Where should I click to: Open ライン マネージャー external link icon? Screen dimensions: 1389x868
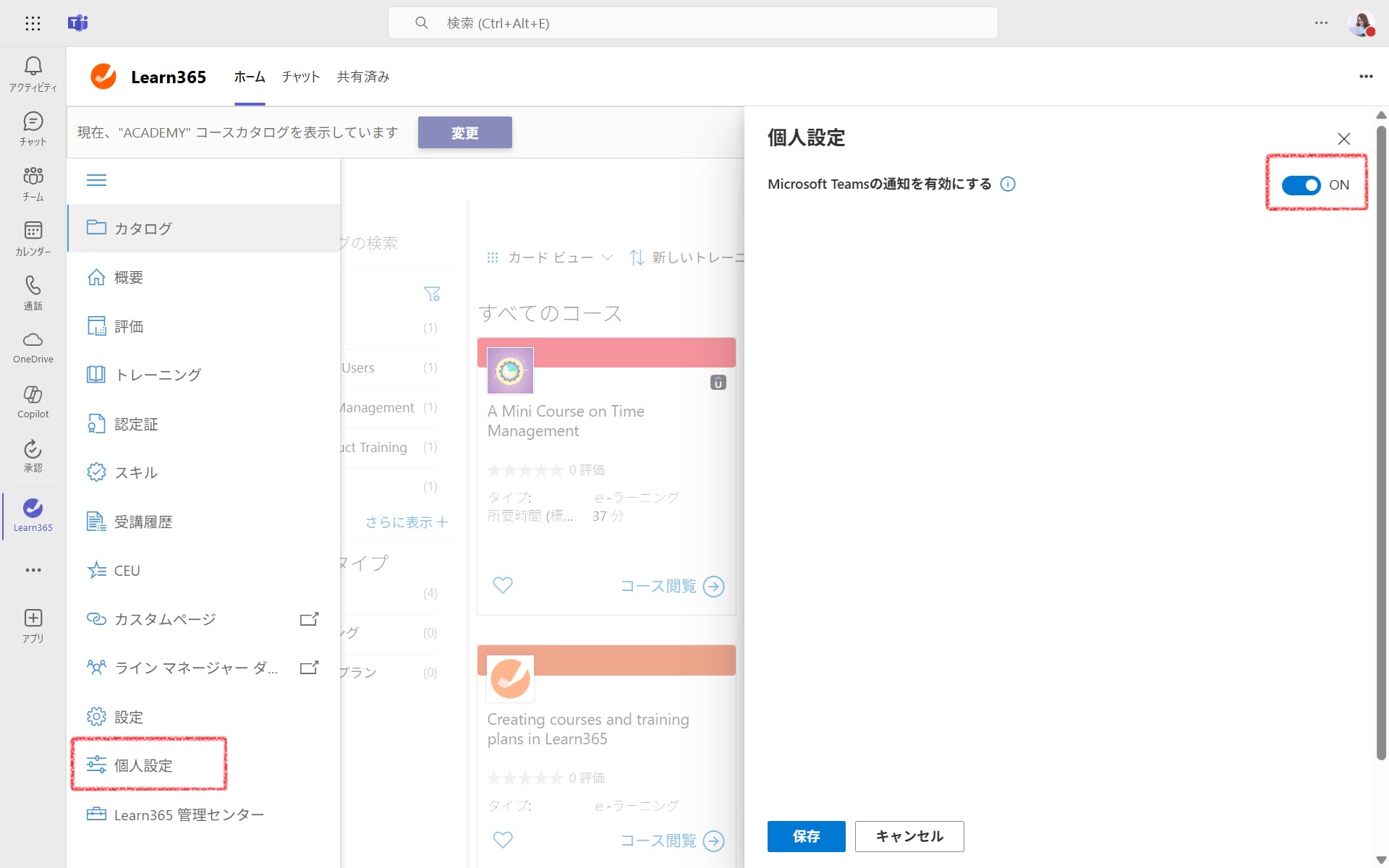coord(309,668)
